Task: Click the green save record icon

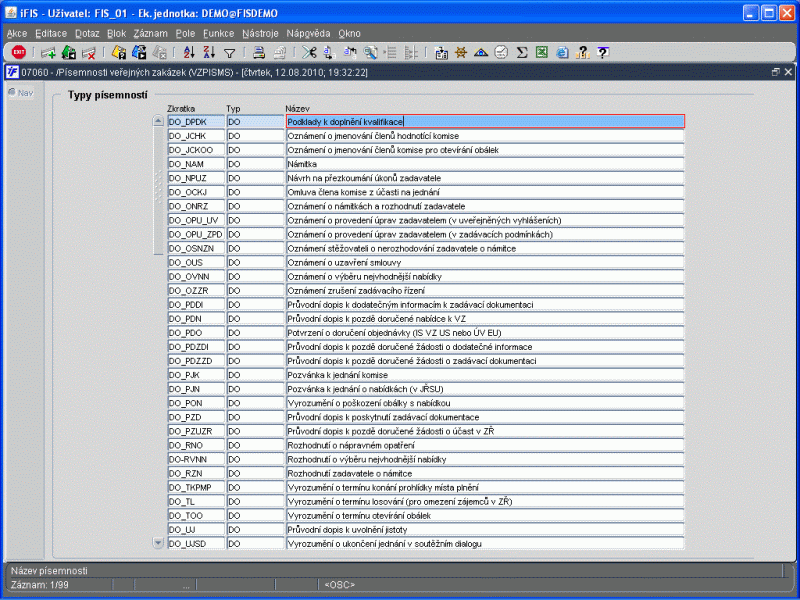Action: tap(68, 52)
